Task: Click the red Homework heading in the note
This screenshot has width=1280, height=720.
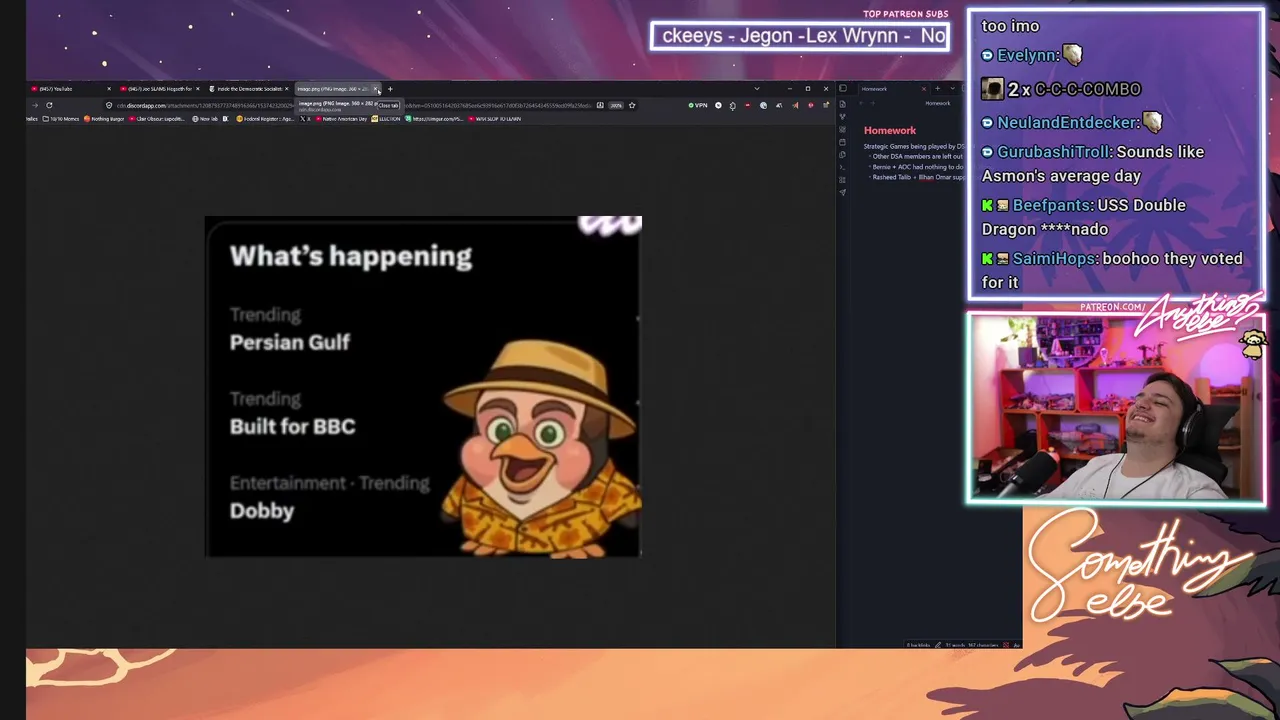Action: (890, 130)
